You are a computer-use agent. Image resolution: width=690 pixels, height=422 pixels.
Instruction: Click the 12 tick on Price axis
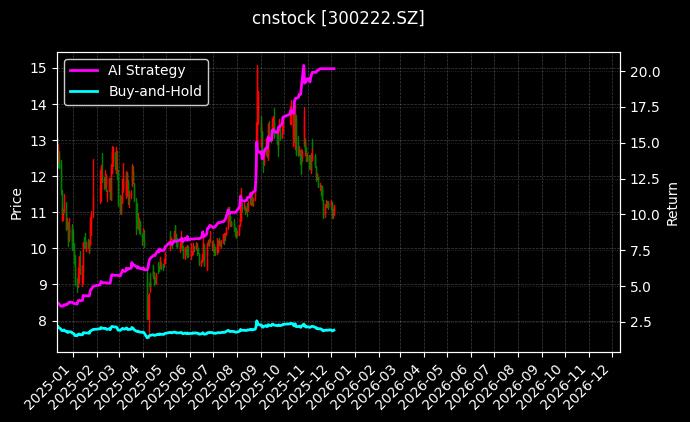click(40, 177)
